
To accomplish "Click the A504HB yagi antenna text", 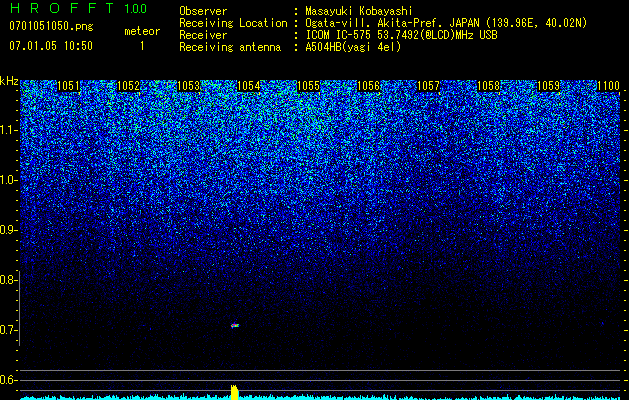I will tap(353, 47).
